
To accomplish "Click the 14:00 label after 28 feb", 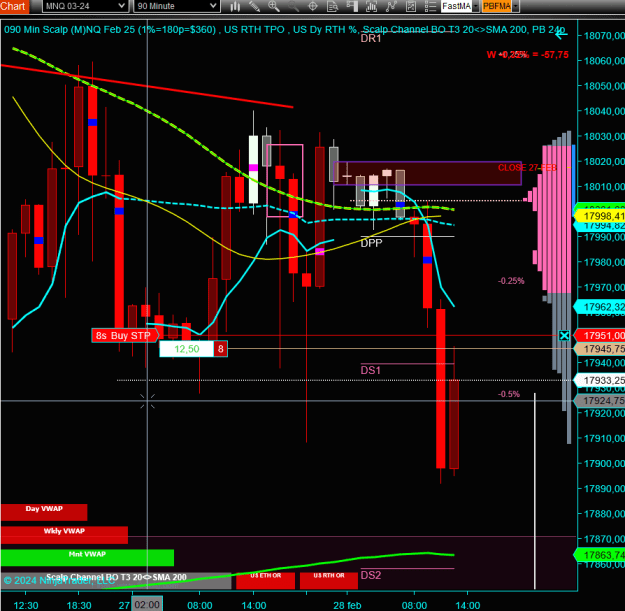I will tap(468, 605).
